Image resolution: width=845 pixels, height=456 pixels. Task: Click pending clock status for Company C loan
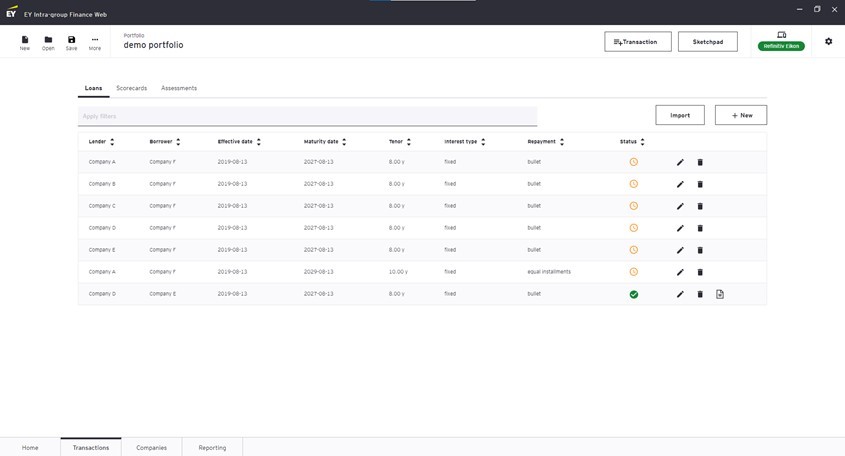(633, 206)
